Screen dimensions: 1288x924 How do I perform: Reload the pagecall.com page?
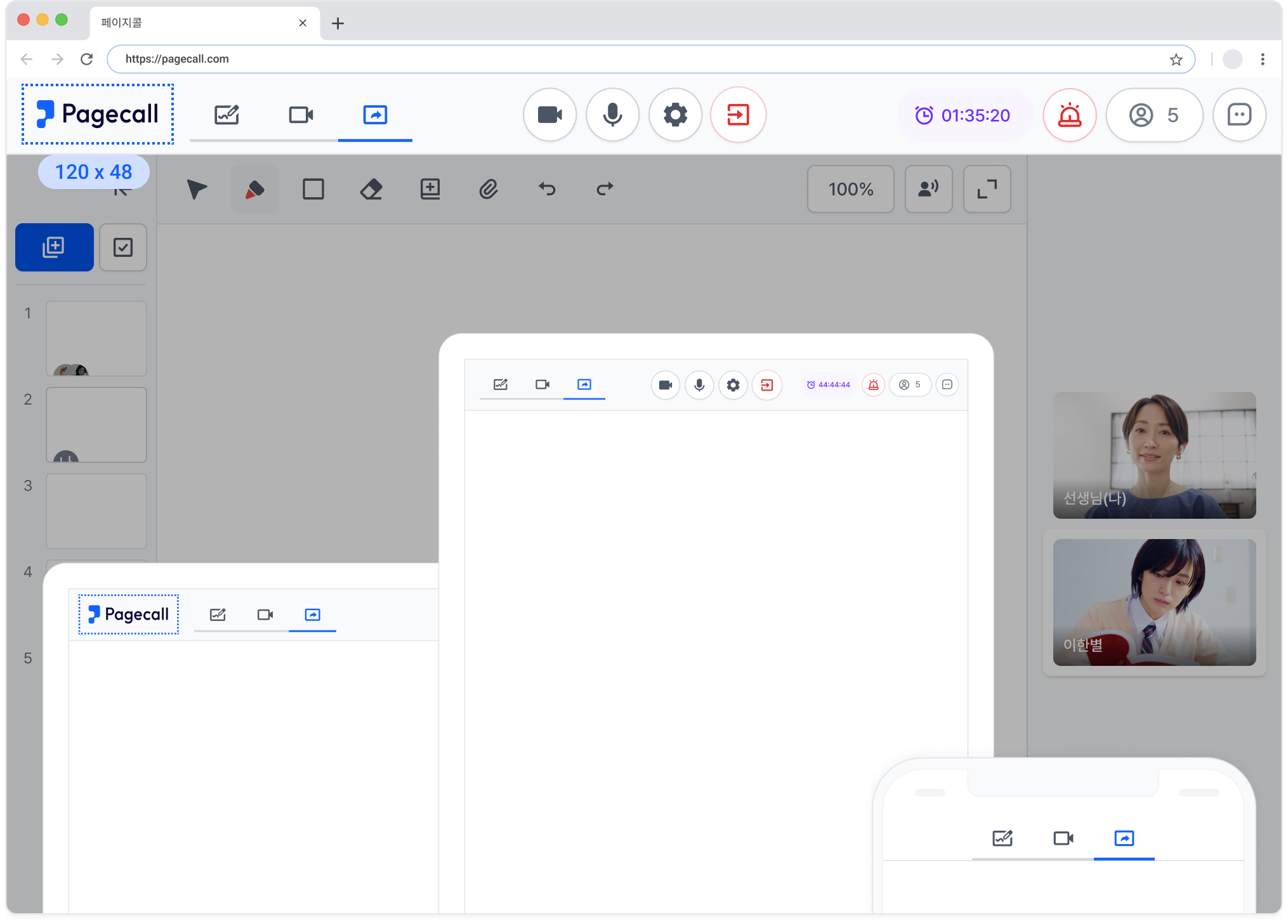coord(87,59)
